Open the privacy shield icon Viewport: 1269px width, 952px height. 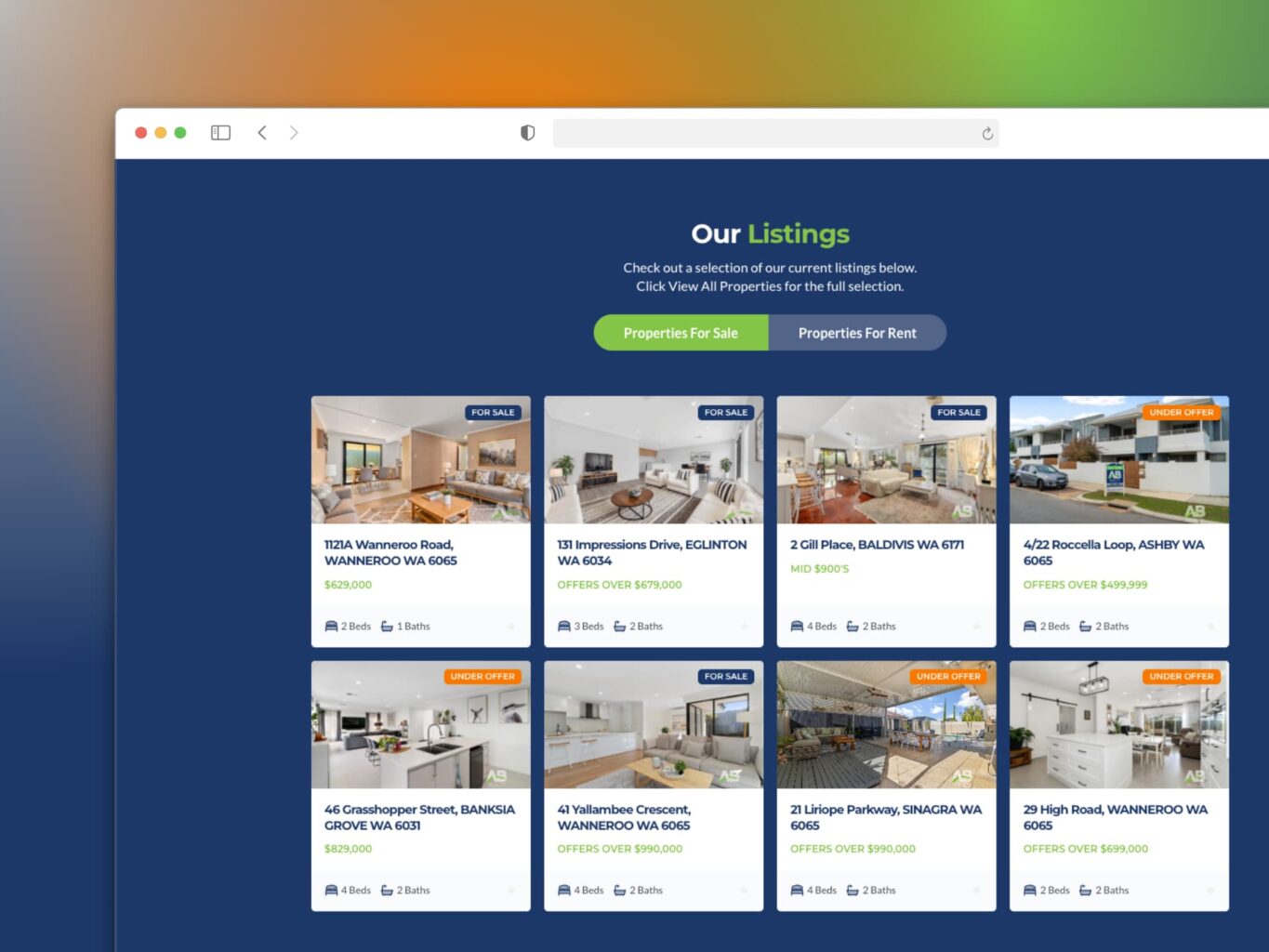point(527,133)
